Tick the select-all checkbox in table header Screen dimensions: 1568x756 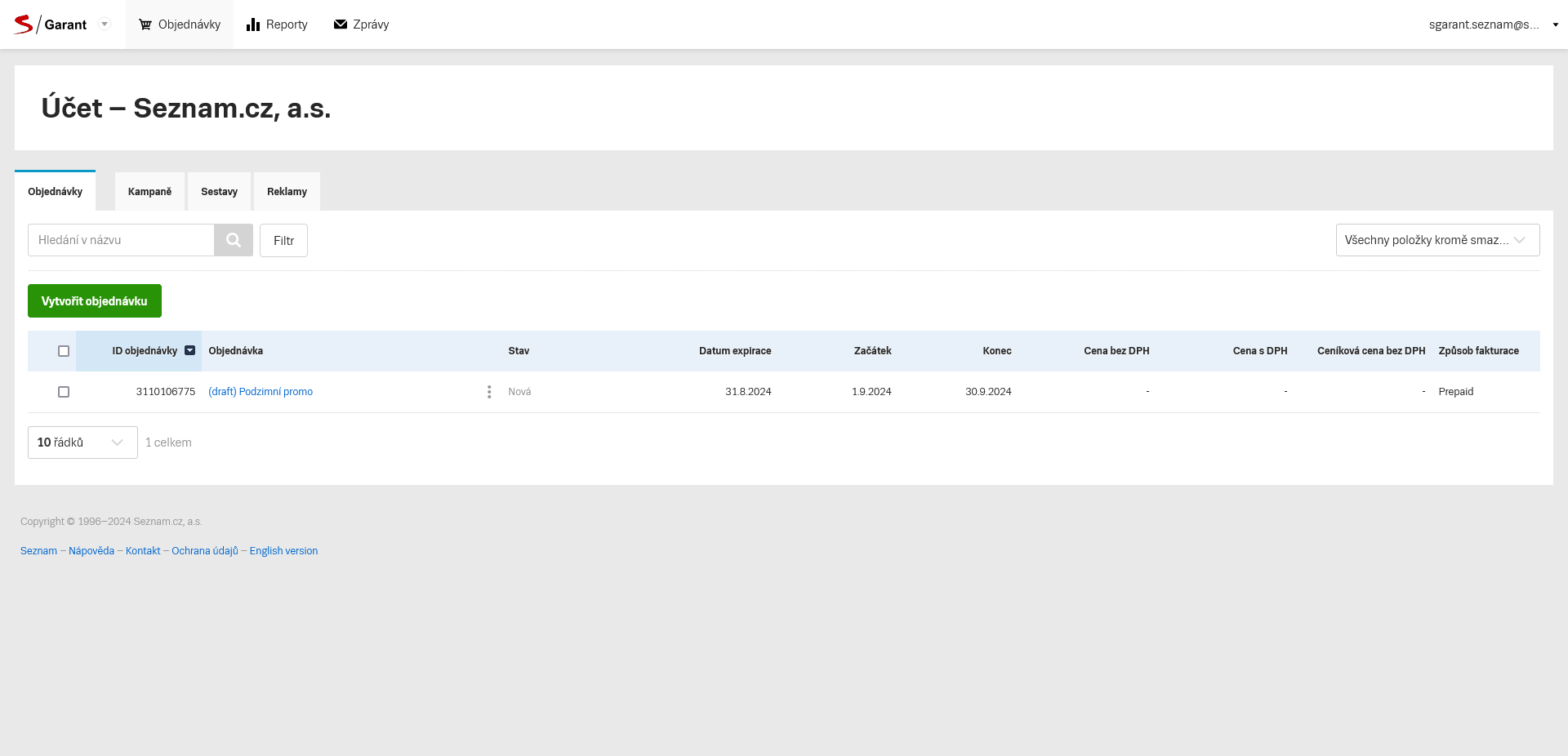pos(64,351)
